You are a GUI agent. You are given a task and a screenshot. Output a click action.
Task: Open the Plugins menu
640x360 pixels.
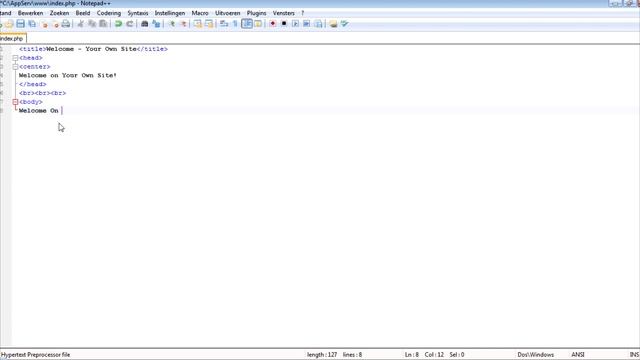point(256,13)
